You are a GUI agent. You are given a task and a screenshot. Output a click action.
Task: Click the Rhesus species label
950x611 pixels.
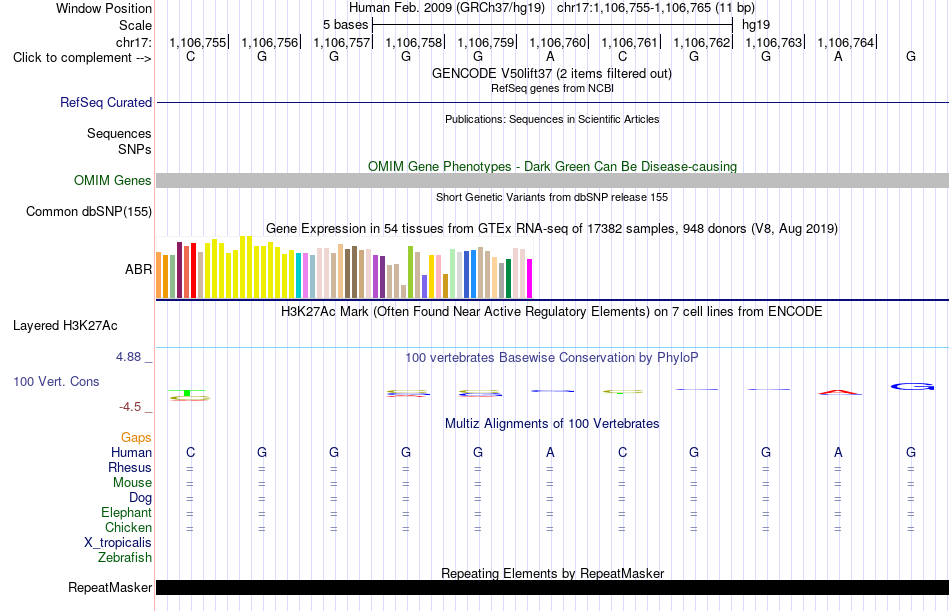(130, 468)
